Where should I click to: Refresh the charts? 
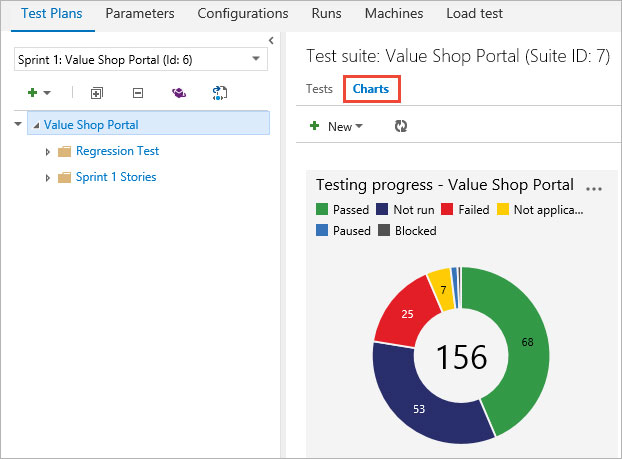tap(401, 126)
